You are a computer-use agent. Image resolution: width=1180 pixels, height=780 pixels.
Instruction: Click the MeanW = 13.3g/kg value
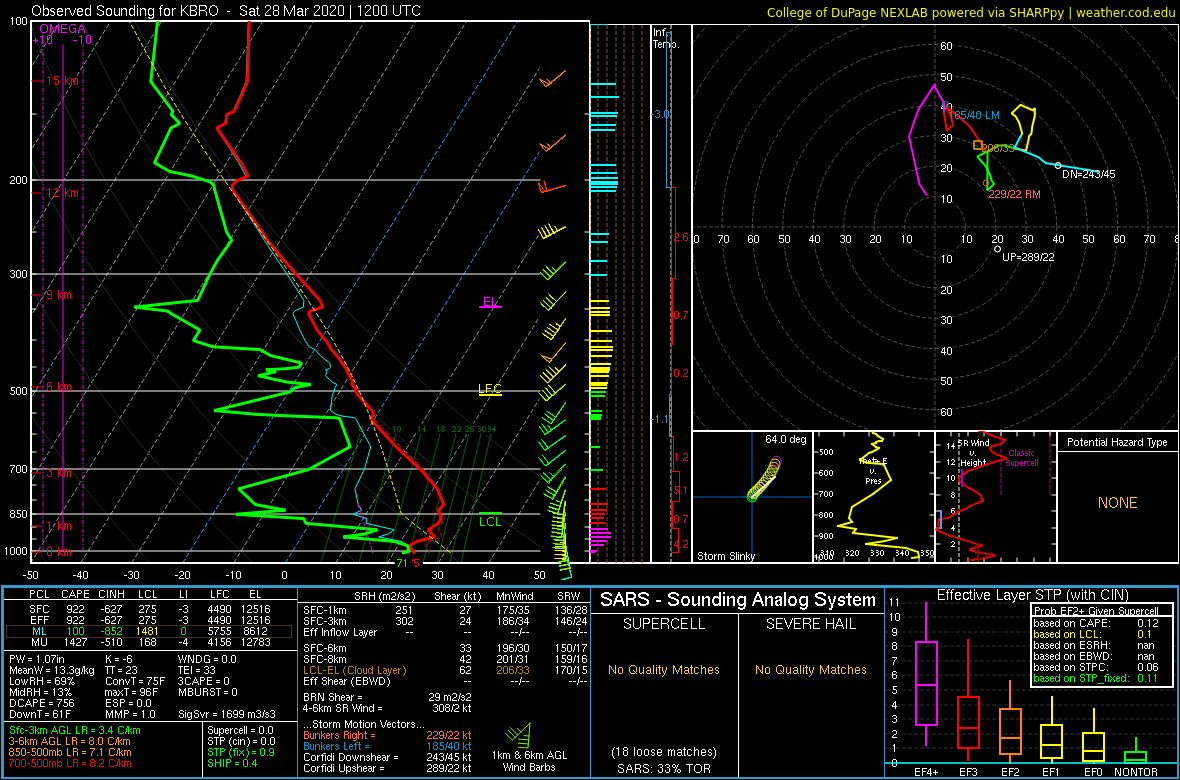coord(51,671)
